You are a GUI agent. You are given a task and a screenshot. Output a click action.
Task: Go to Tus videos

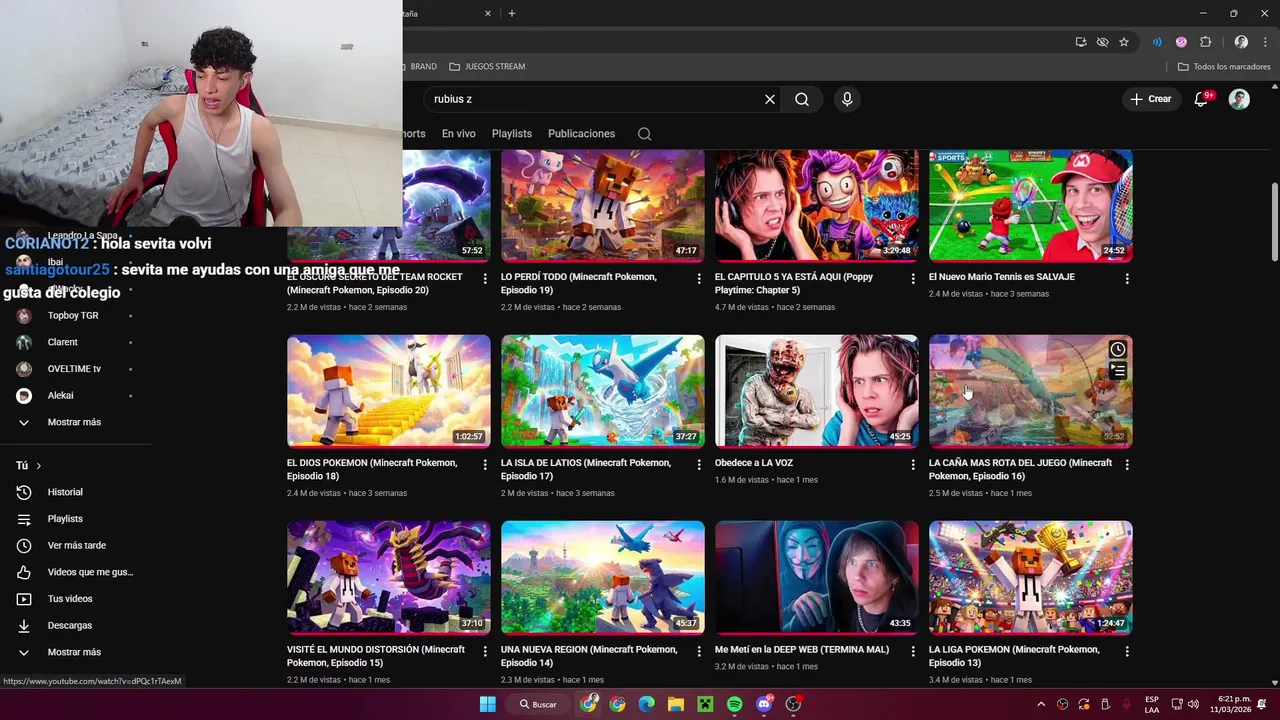click(72, 599)
